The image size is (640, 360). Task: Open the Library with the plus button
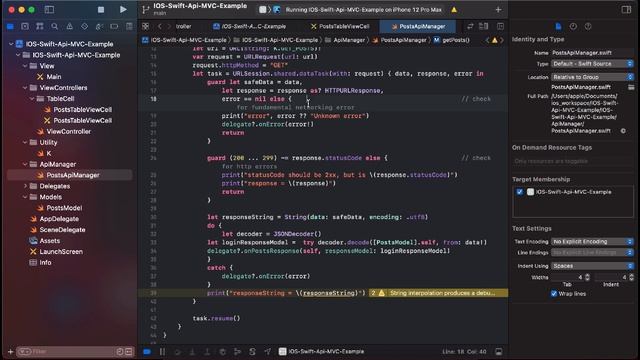(498, 9)
